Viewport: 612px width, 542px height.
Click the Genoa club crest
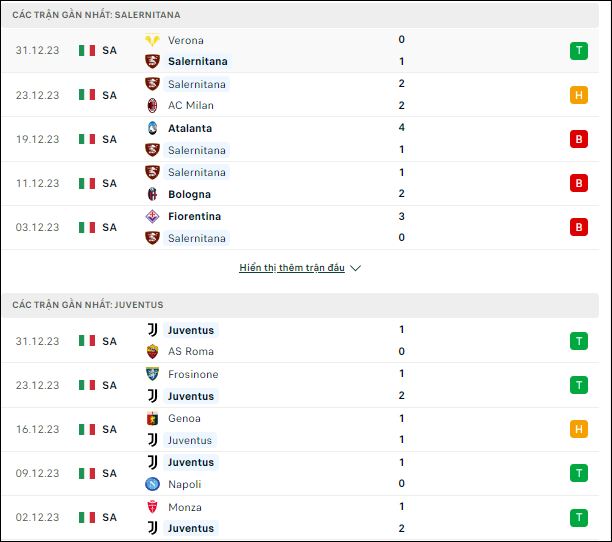(x=152, y=418)
